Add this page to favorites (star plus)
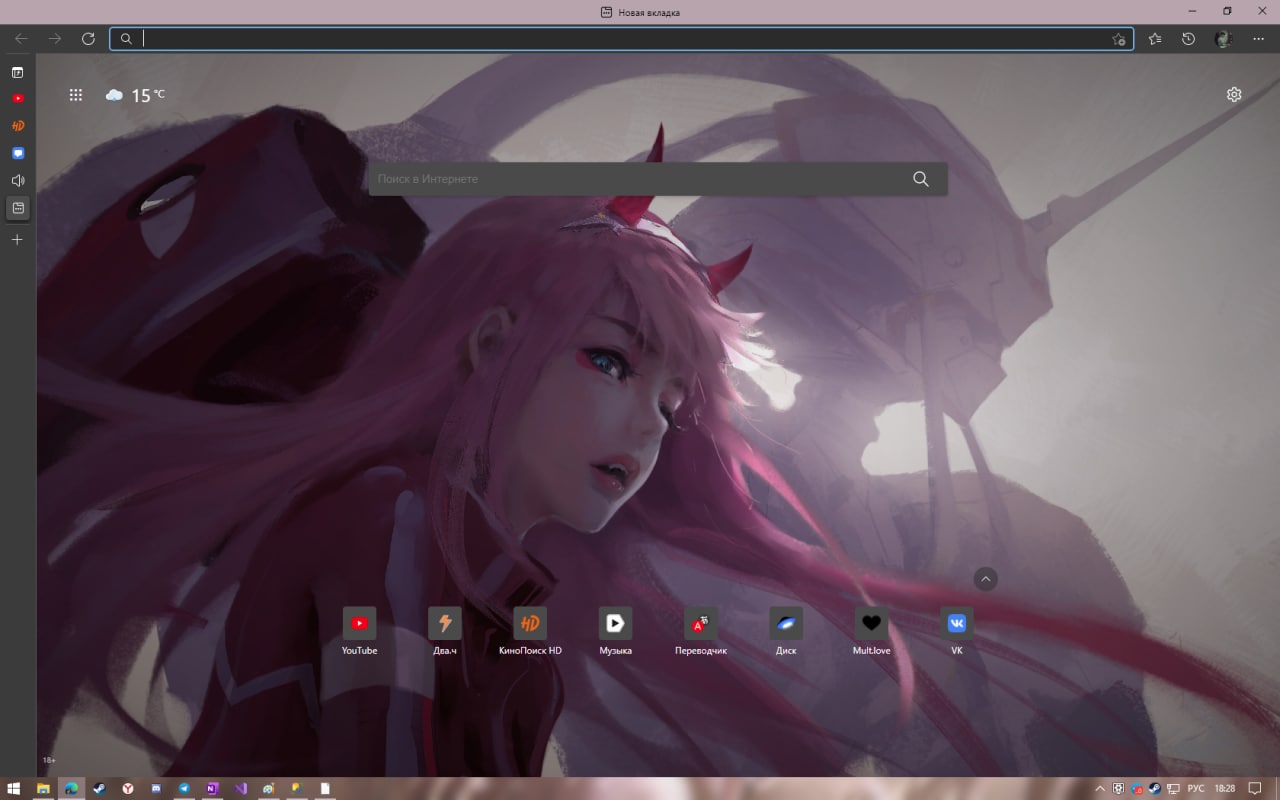Screen dimensions: 1280x800 pos(1118,39)
